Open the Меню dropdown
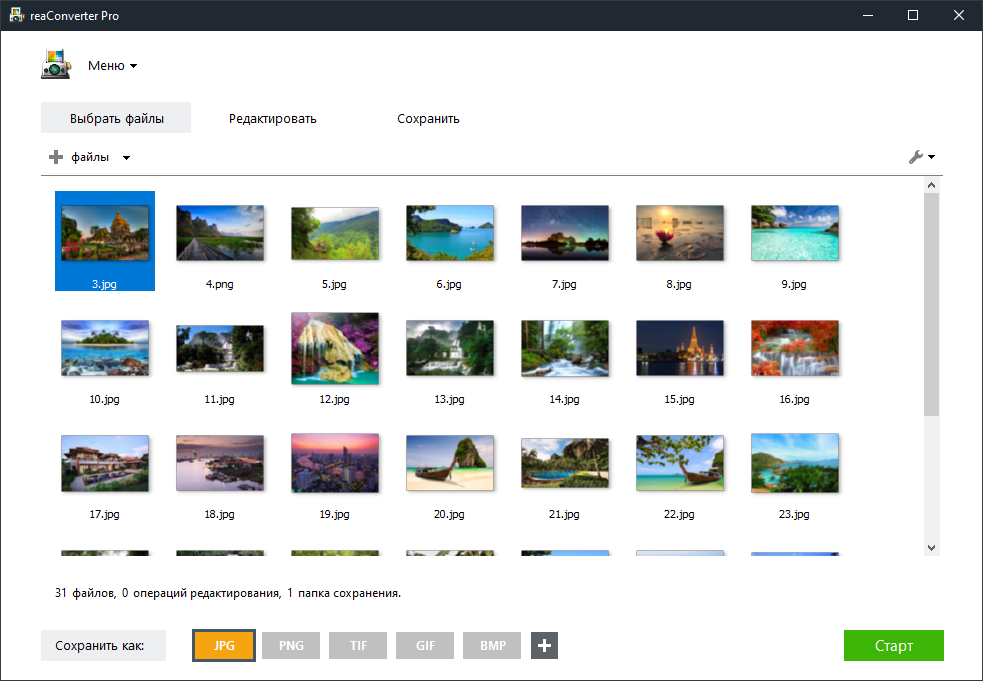 pyautogui.click(x=112, y=66)
